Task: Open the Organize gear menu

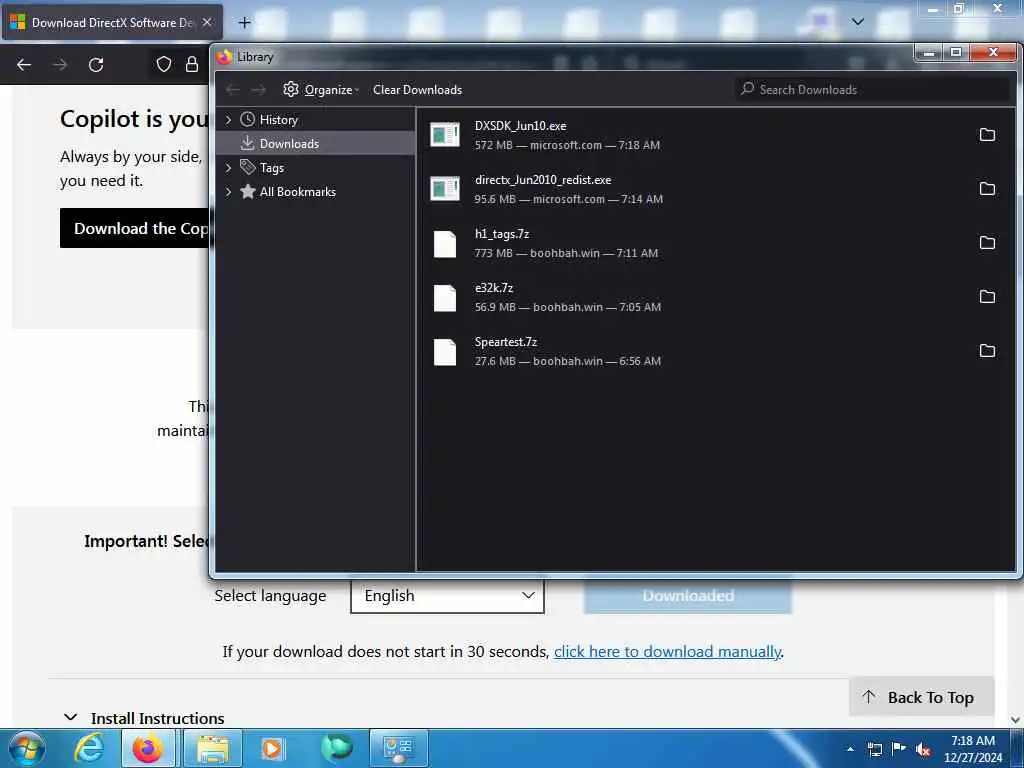Action: point(321,89)
